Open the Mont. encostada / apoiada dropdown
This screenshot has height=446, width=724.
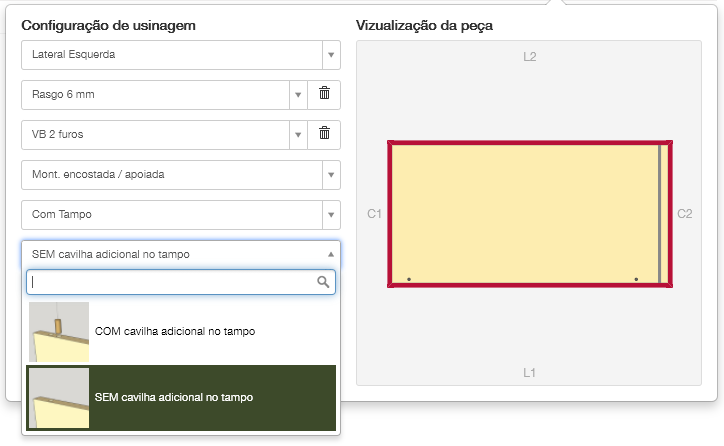(181, 175)
